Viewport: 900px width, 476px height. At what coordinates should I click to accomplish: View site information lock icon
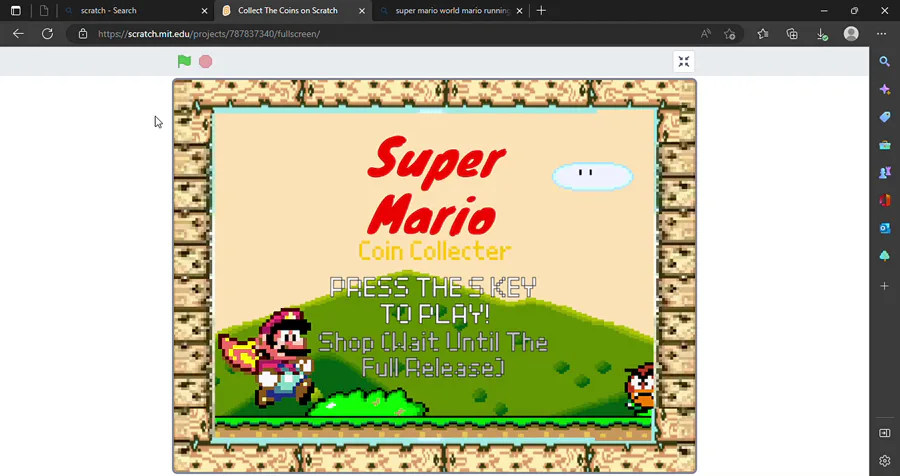pyautogui.click(x=83, y=34)
